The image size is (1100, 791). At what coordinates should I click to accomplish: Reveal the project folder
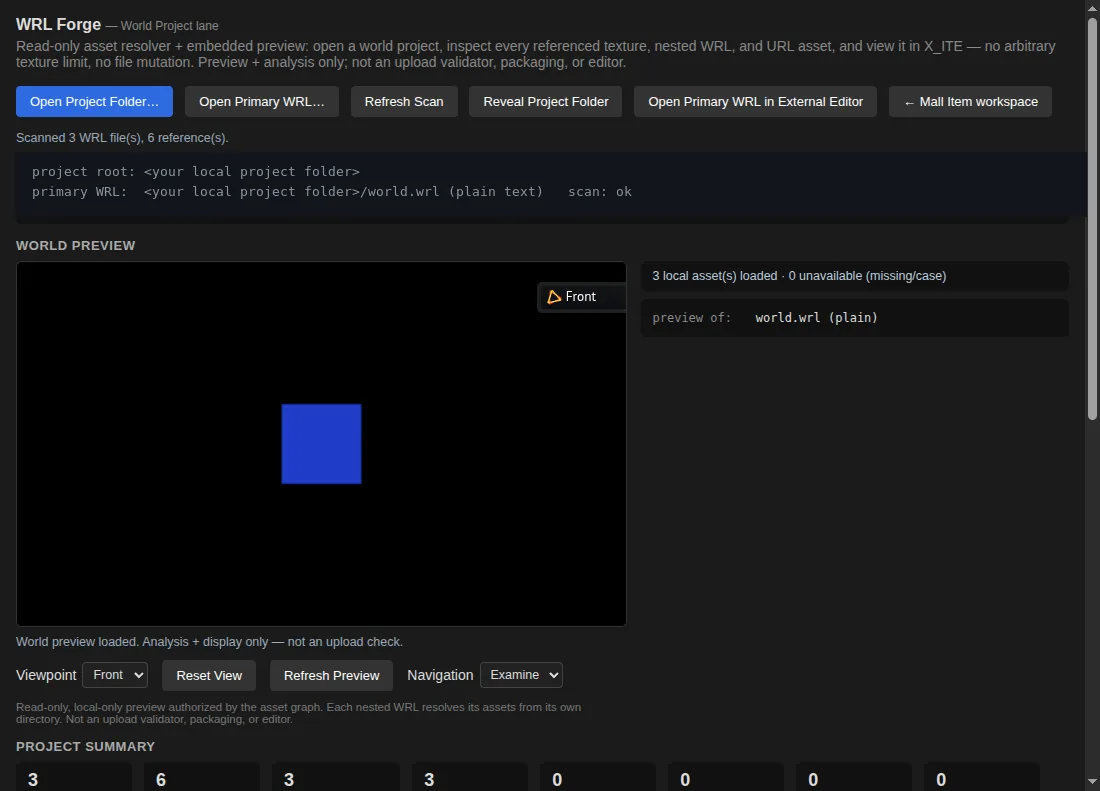point(546,102)
